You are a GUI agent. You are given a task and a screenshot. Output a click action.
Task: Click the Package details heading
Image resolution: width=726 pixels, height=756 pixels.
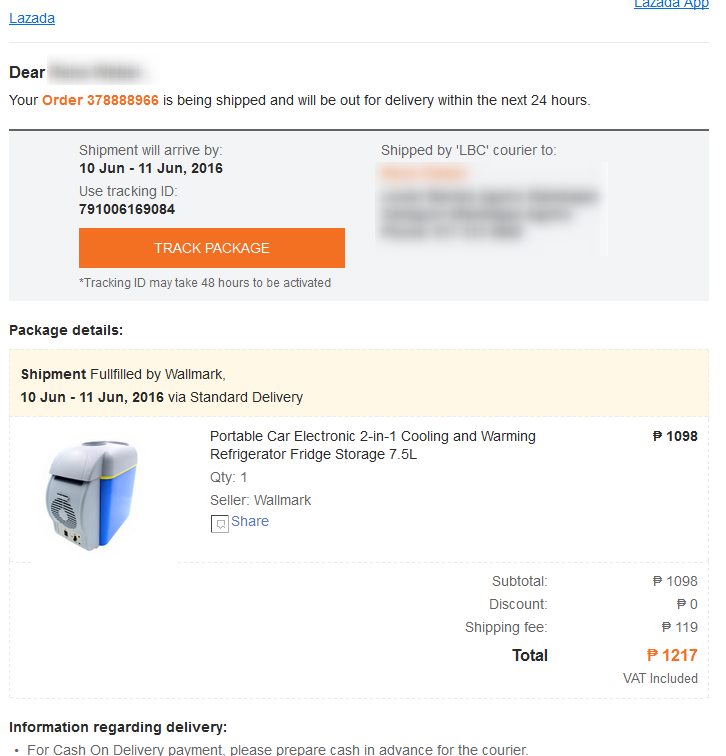66,329
